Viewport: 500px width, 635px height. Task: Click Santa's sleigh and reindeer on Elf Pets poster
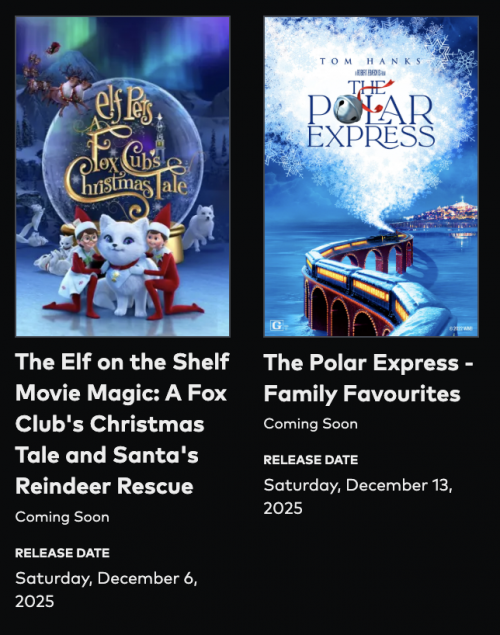[x=55, y=83]
